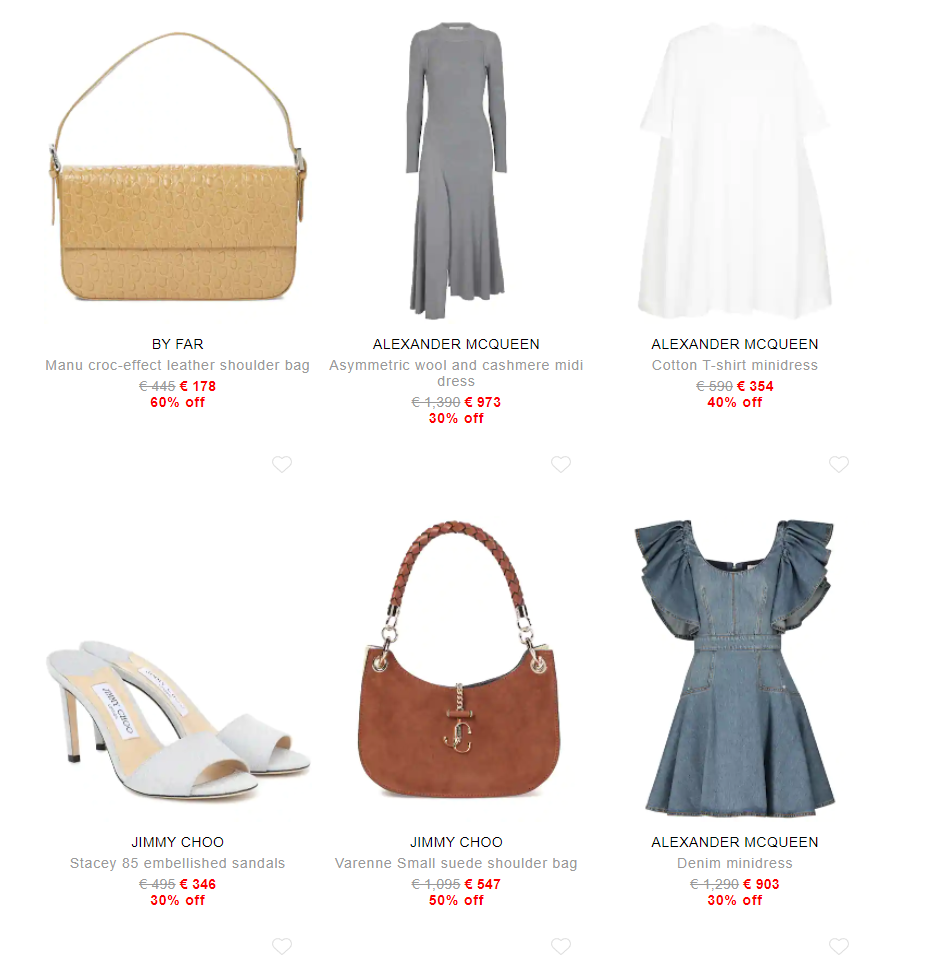The height and width of the screenshot is (971, 933).
Task: Click the BY FAR brand name
Action: tap(178, 344)
